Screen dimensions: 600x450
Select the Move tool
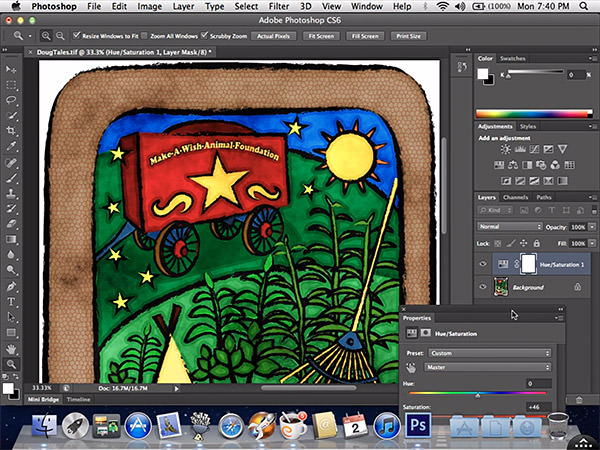click(11, 69)
